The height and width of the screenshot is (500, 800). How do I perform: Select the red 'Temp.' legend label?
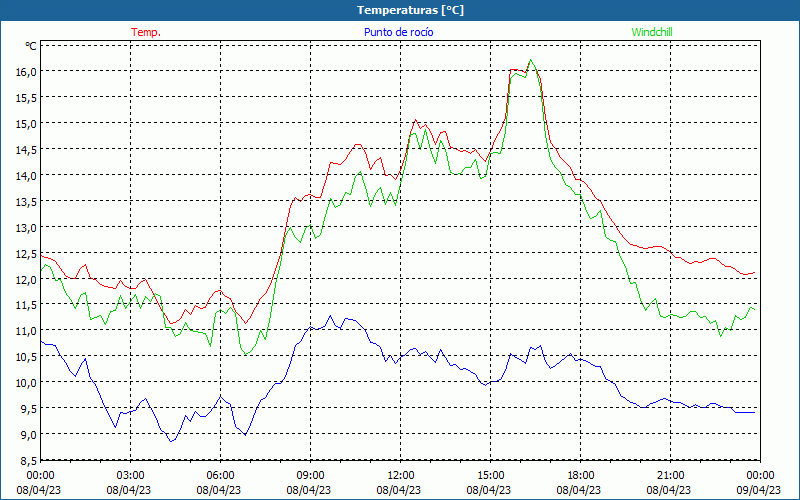146,32
